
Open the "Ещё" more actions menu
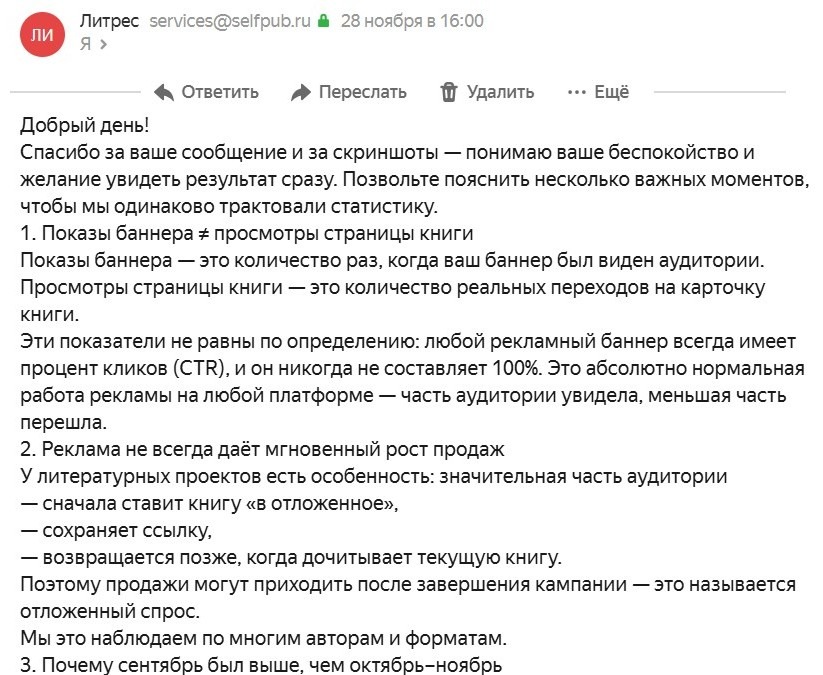coord(611,92)
